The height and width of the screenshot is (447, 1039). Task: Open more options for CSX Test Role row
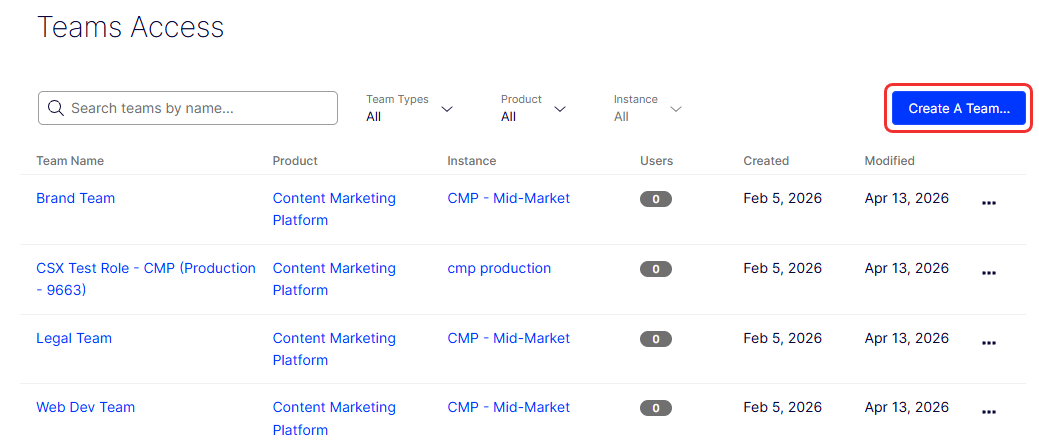(988, 272)
